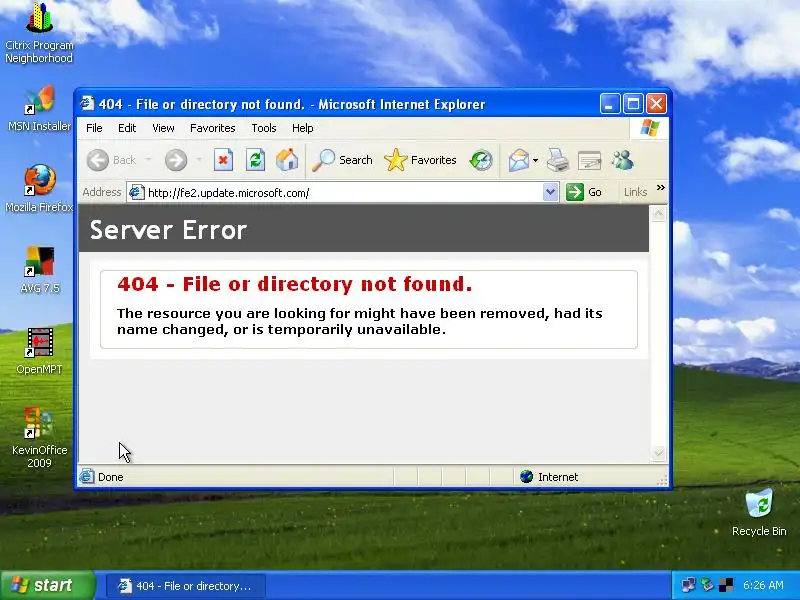Click the red 404 error headline
The height and width of the screenshot is (600, 800).
[294, 284]
